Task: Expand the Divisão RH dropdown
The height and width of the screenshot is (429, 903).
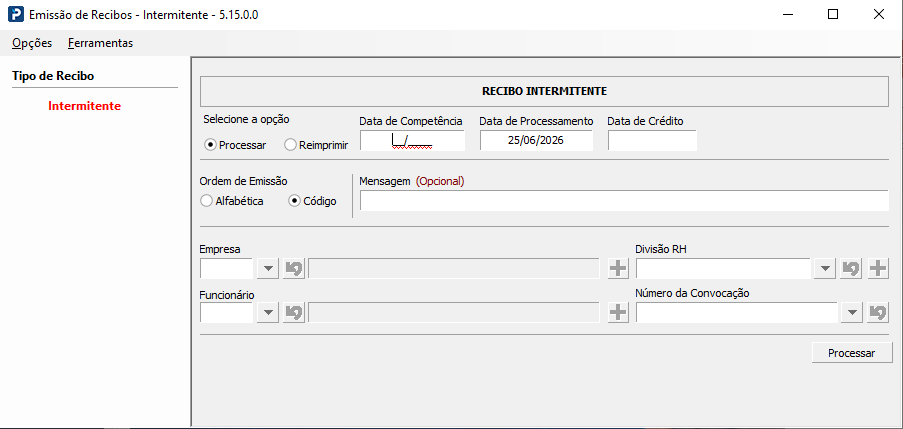Action: [825, 268]
